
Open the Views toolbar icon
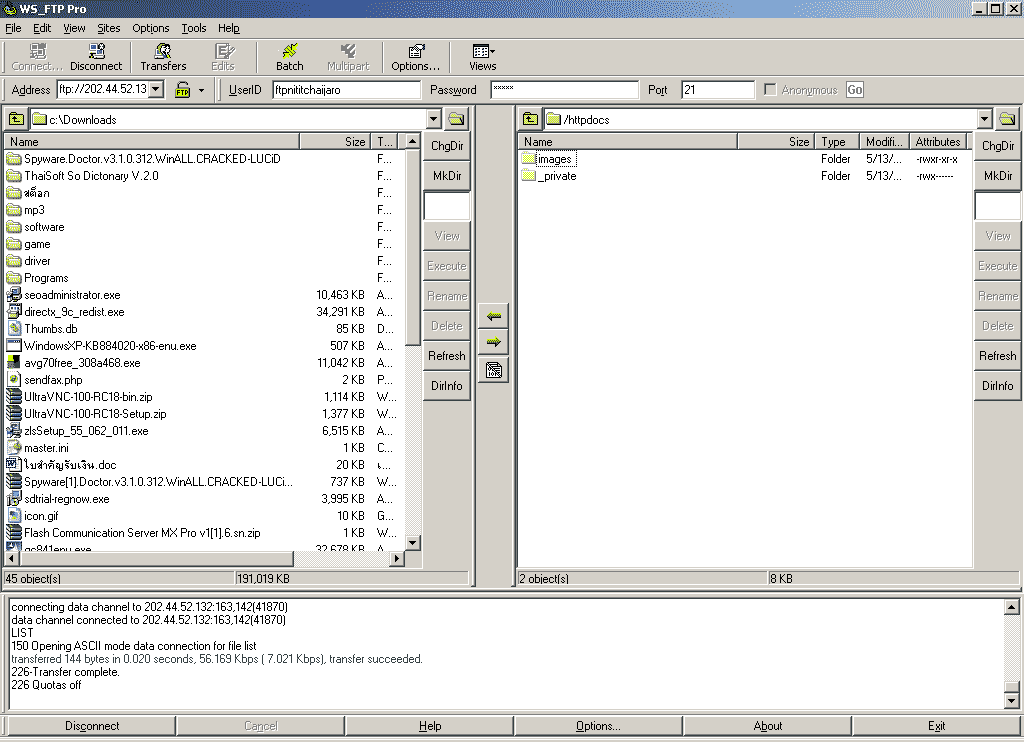click(x=483, y=57)
